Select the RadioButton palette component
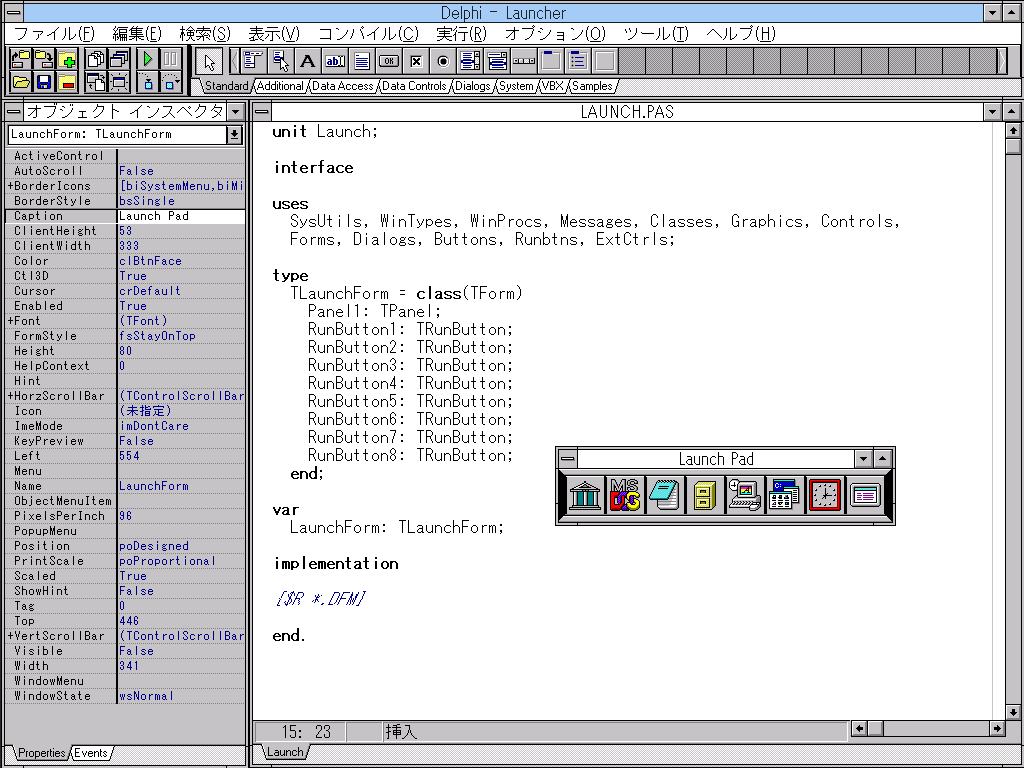Image resolution: width=1024 pixels, height=768 pixels. click(443, 61)
